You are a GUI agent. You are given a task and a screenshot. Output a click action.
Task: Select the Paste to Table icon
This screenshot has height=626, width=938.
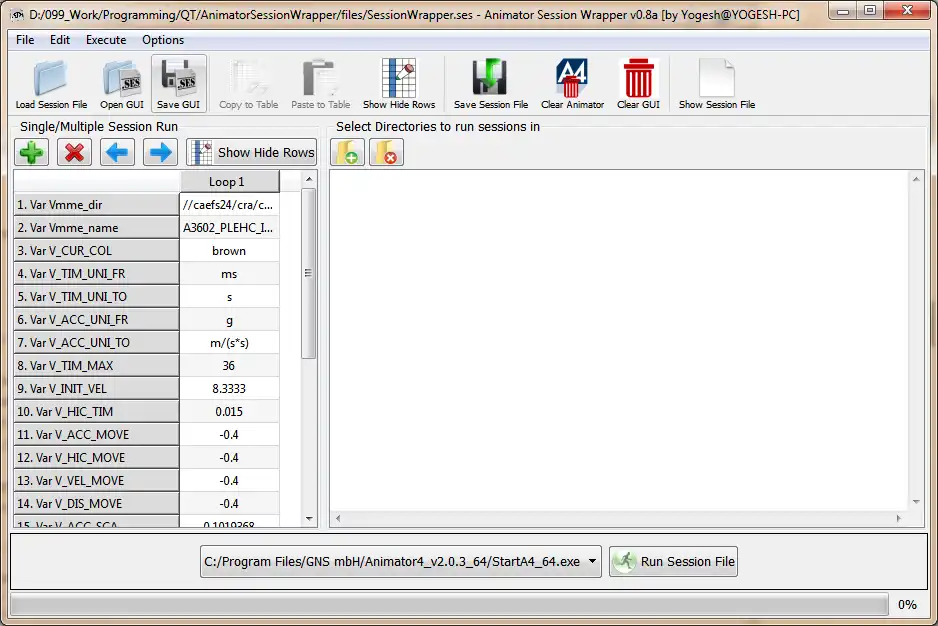click(320, 84)
